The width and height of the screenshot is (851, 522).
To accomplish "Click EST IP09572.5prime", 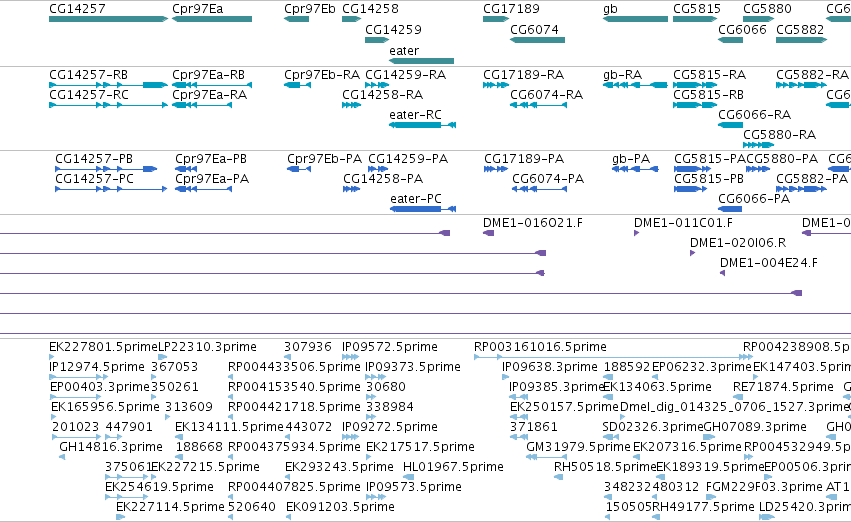I will click(351, 357).
